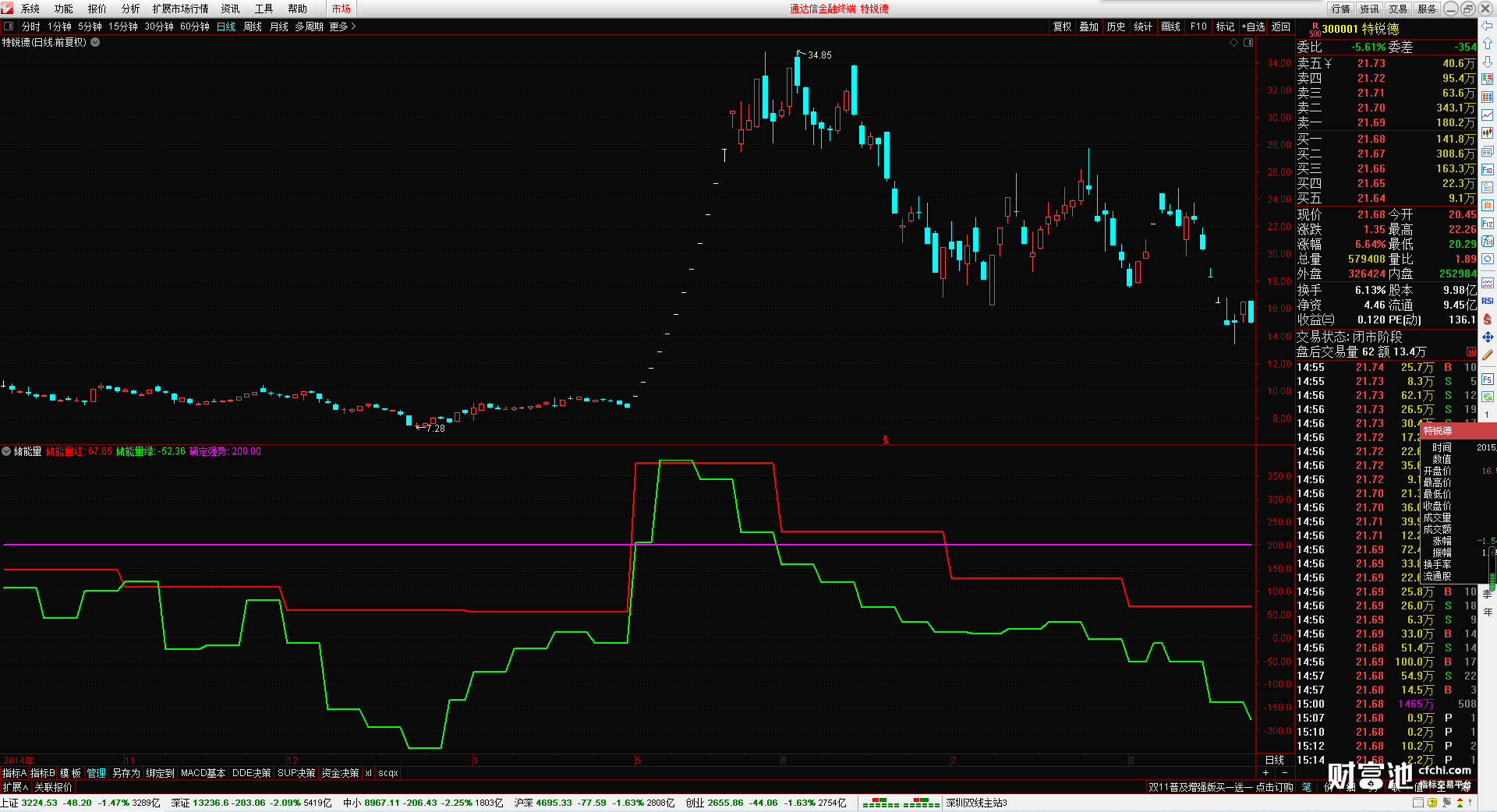The height and width of the screenshot is (812, 1497).
Task: Click the 返回 return button
Action: (1281, 26)
